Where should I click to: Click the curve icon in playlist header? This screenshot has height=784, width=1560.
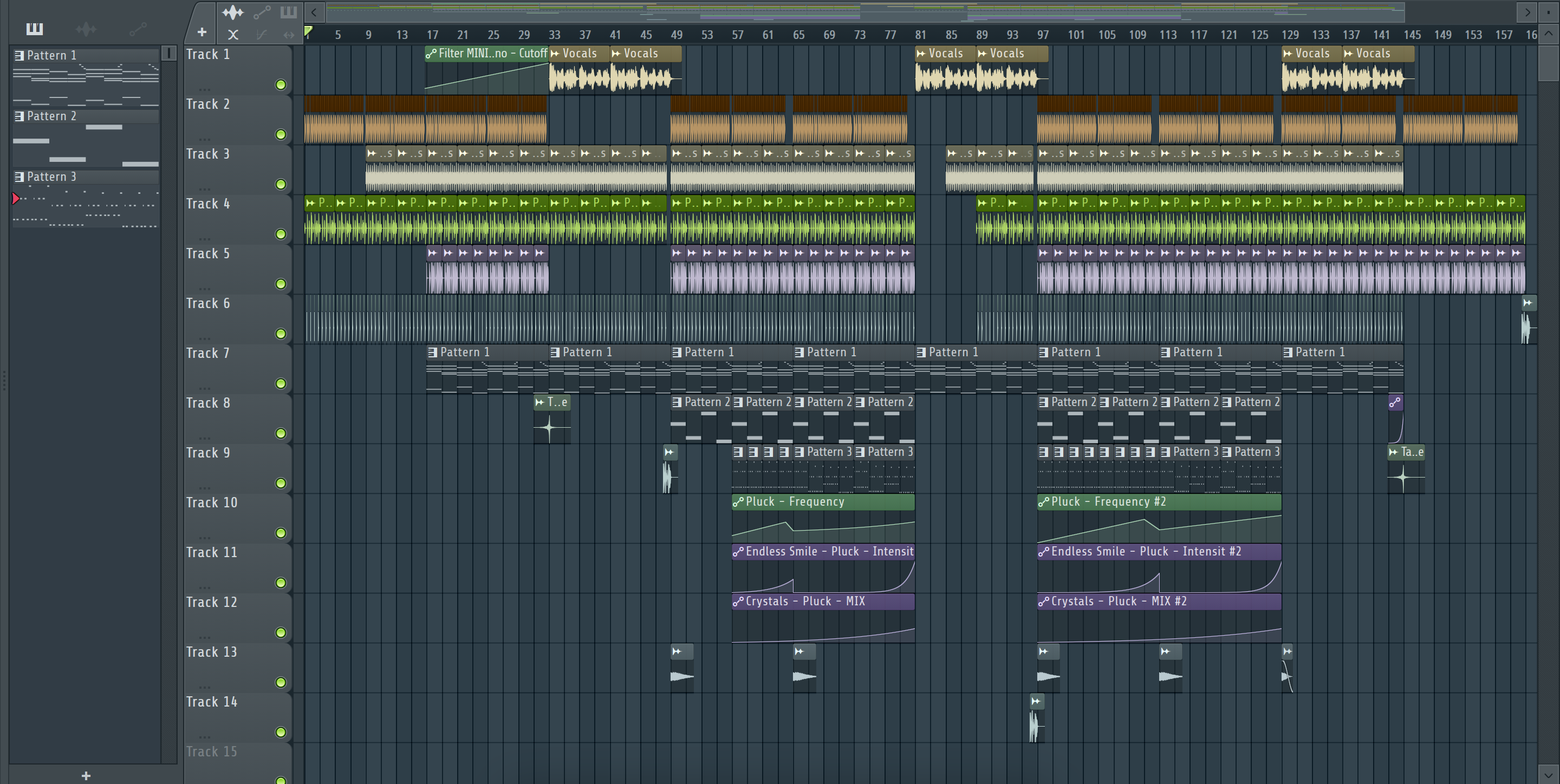(261, 35)
